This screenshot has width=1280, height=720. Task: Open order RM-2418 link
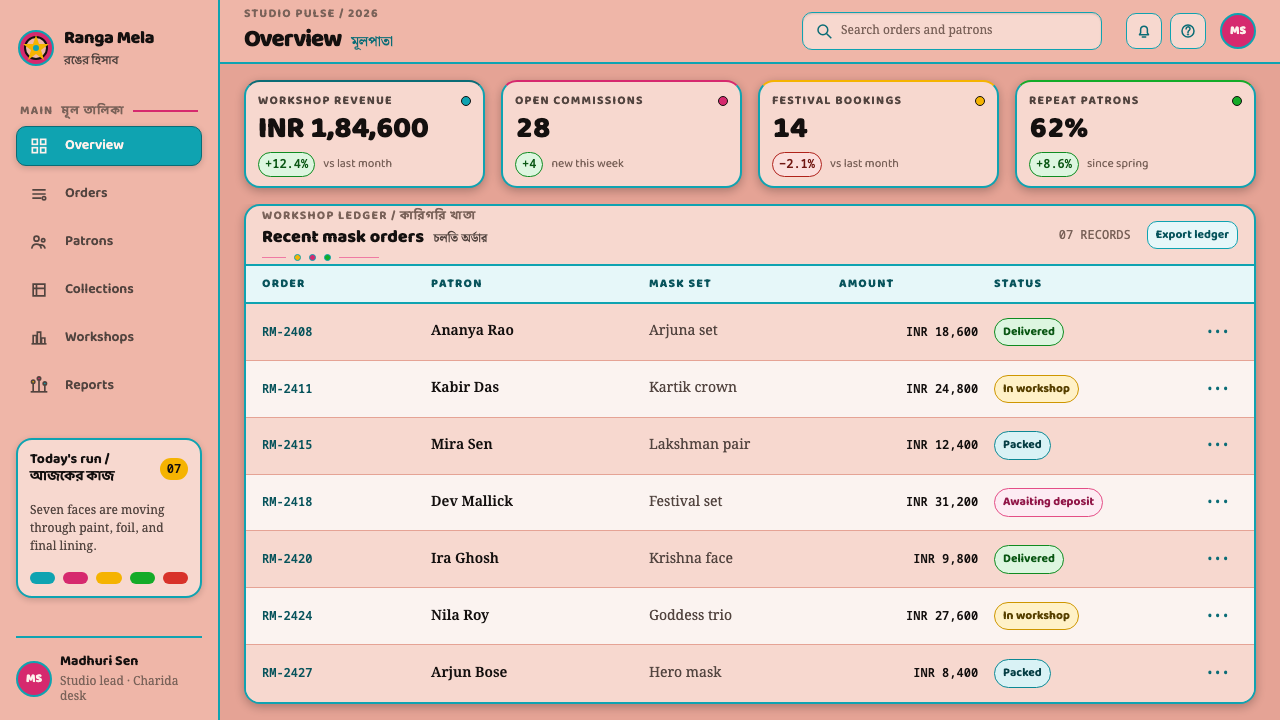287,502
